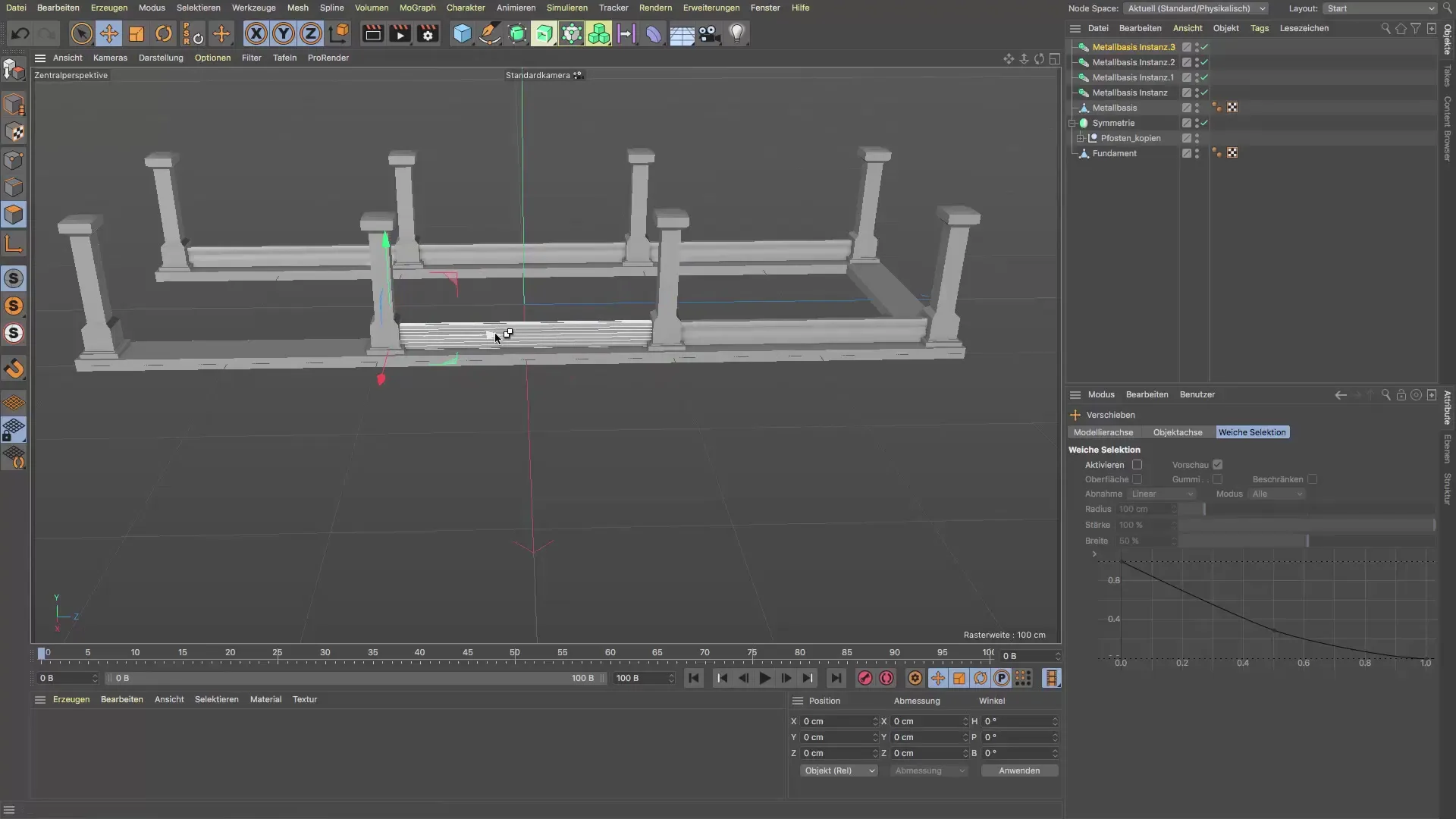
Task: Click the Anwenden button
Action: point(1019,770)
